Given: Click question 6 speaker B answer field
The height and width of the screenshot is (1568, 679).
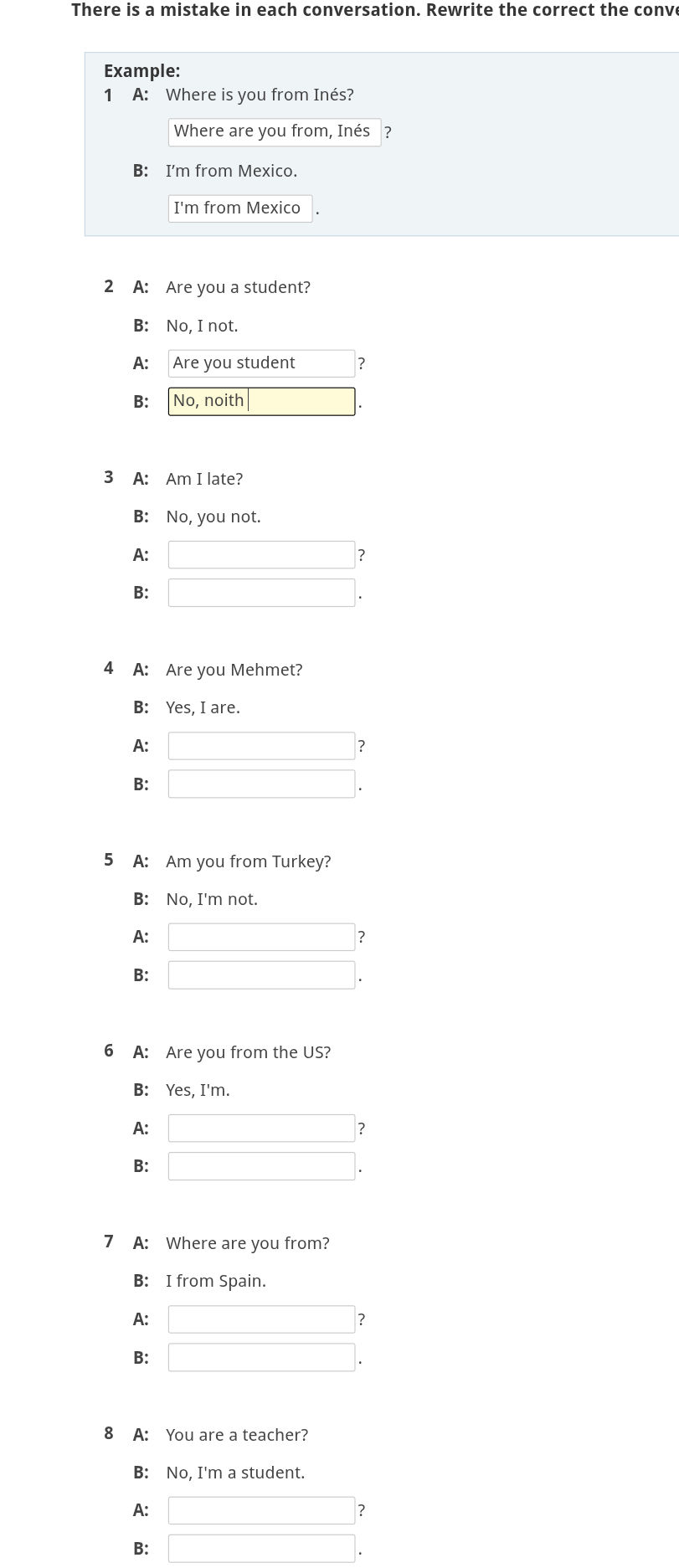Looking at the screenshot, I should (x=261, y=1166).
